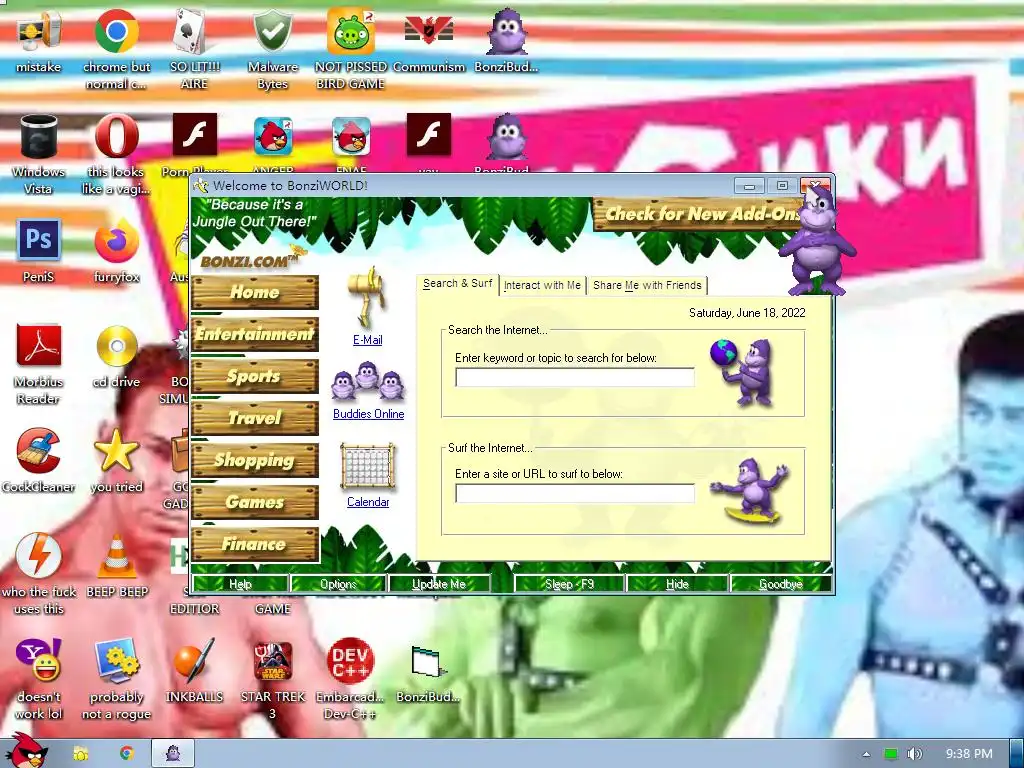Click the volume speaker tray icon

click(x=914, y=754)
